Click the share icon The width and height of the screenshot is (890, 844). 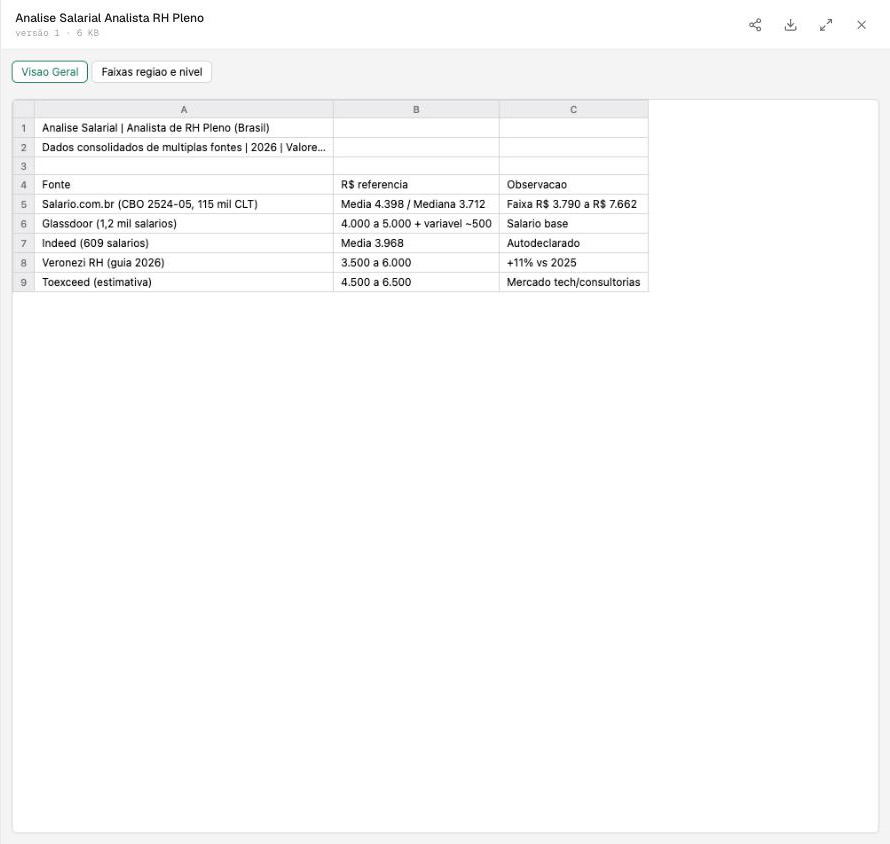tap(755, 25)
